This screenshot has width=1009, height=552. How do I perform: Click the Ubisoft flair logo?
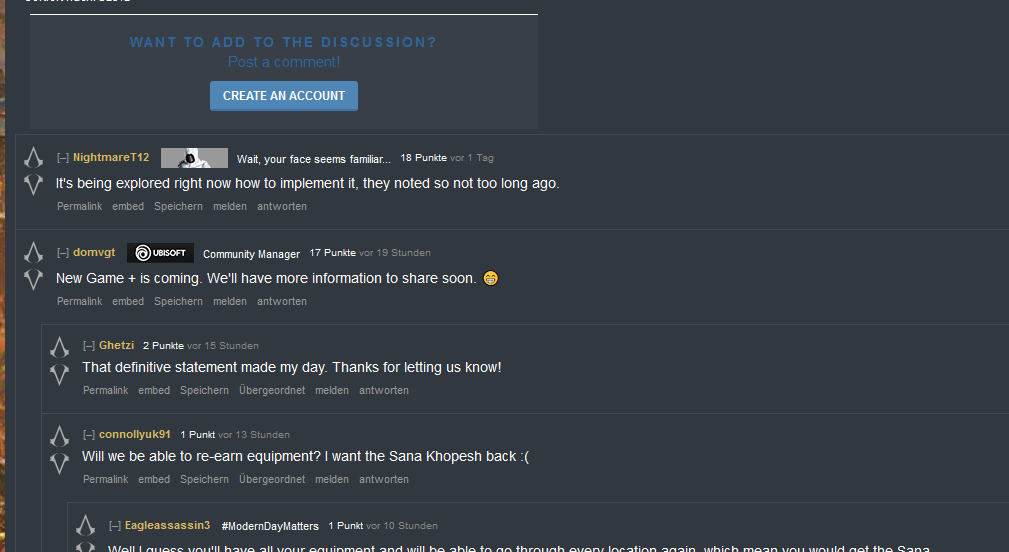tap(160, 253)
